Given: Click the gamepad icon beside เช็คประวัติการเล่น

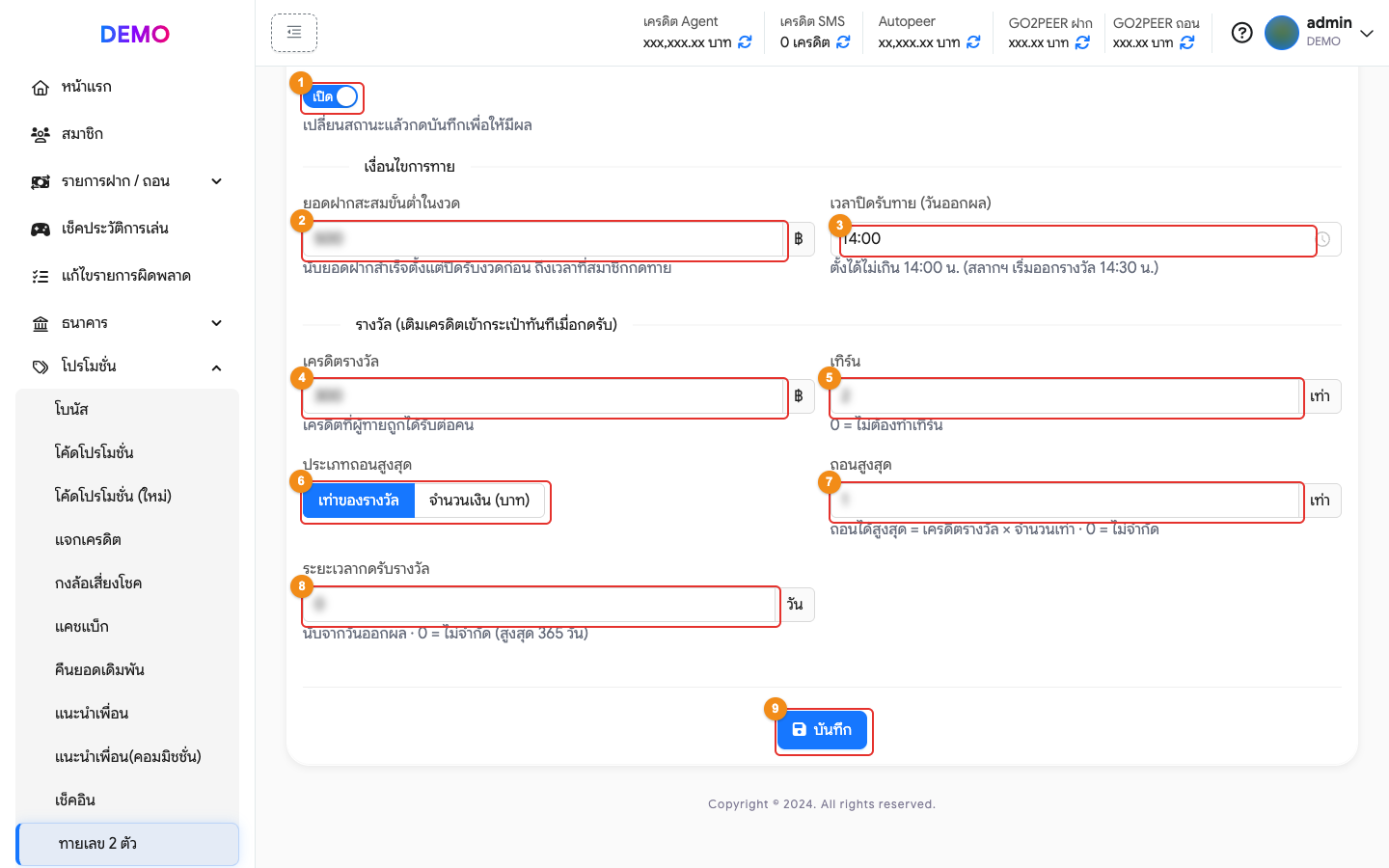Looking at the screenshot, I should (x=41, y=230).
